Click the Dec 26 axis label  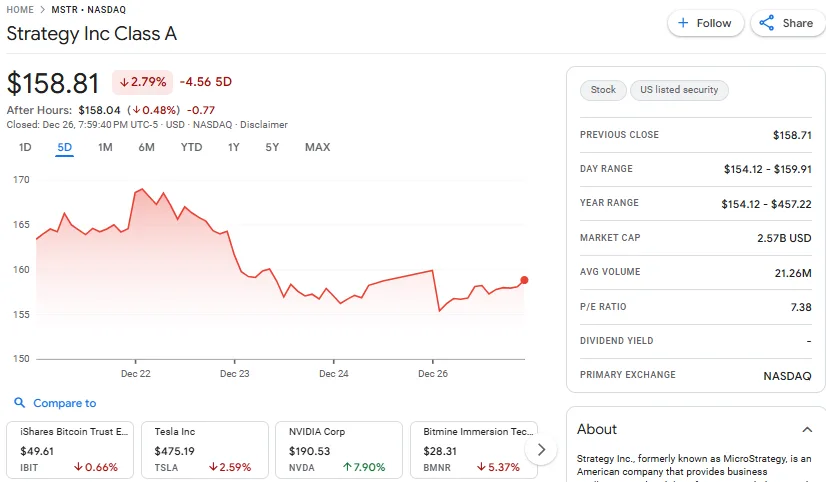point(432,373)
